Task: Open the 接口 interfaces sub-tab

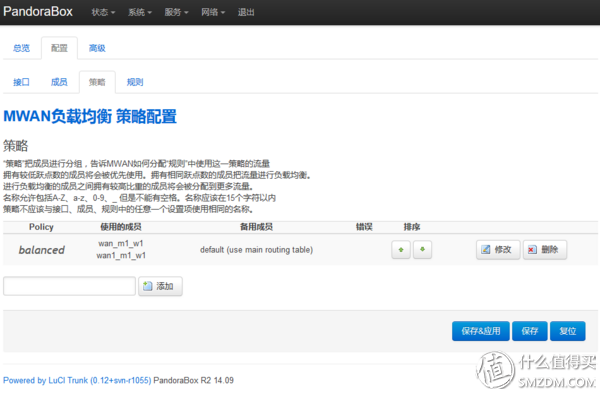Action: [x=21, y=82]
